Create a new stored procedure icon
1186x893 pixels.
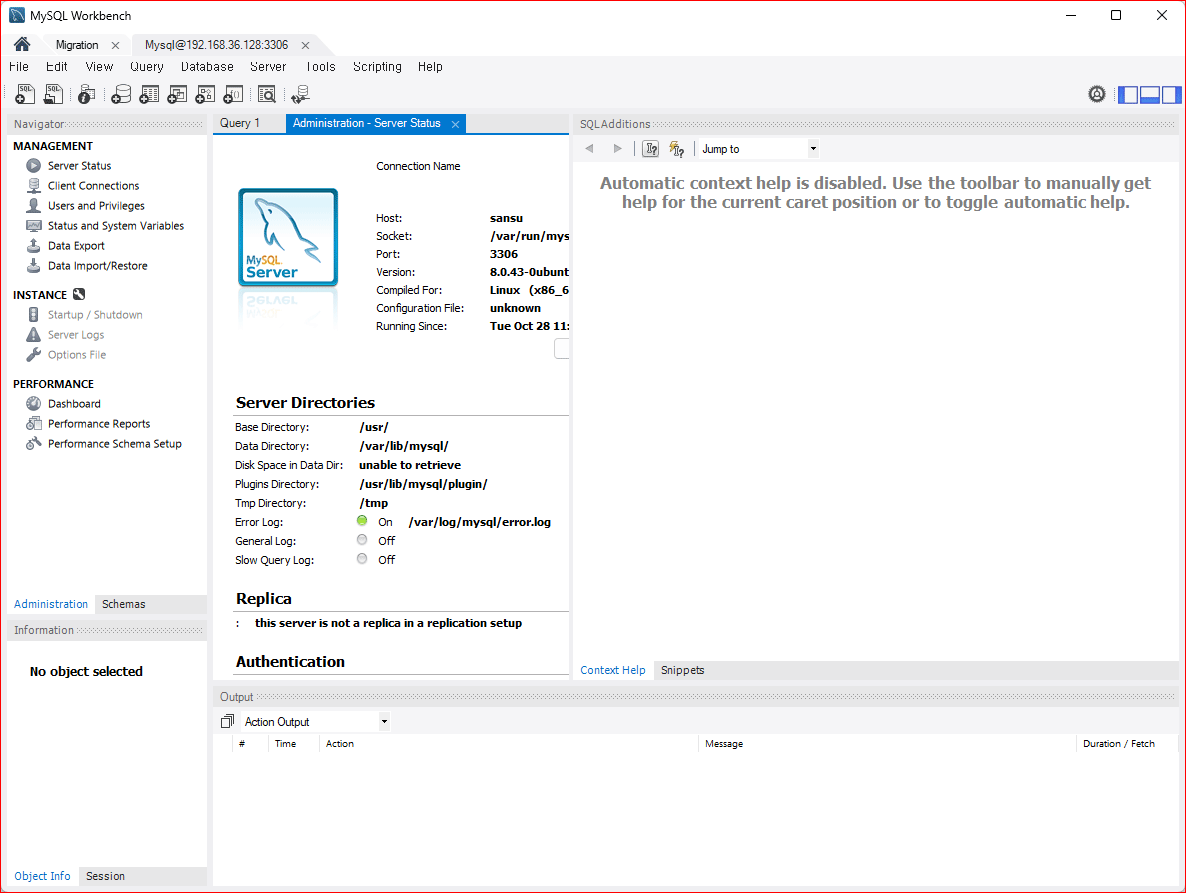coord(205,94)
